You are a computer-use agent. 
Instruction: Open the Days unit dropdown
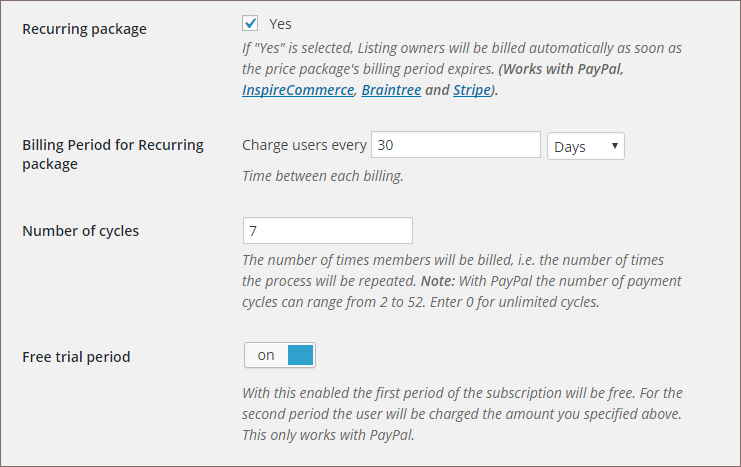[586, 146]
